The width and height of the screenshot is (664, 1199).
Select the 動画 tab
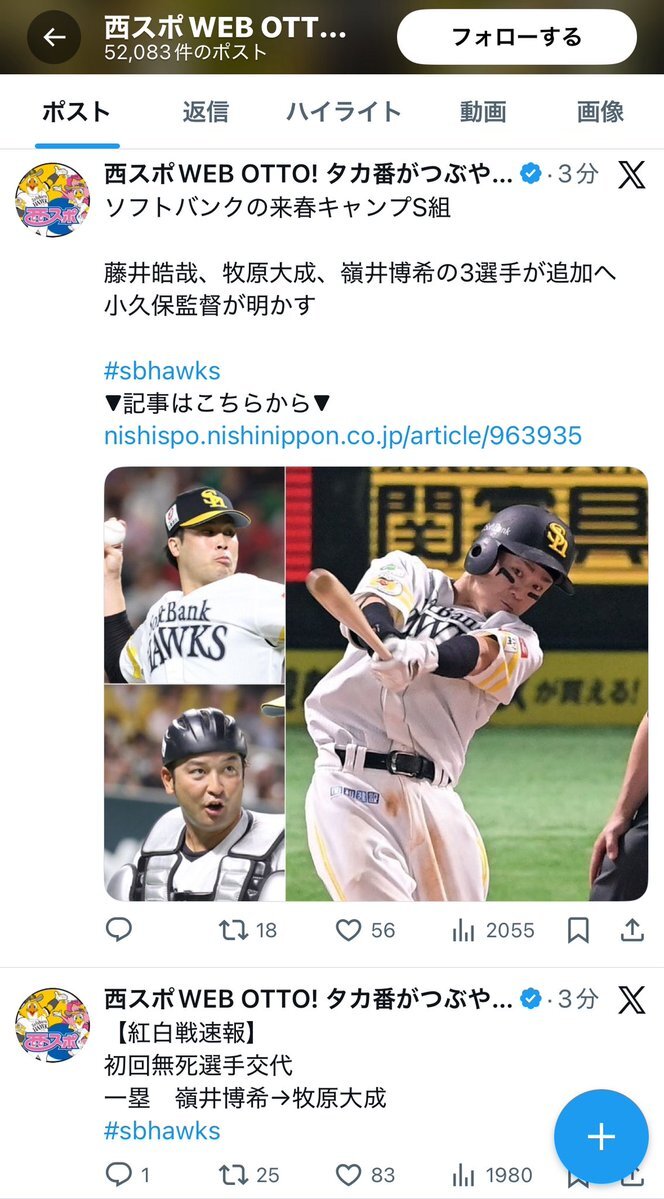[483, 112]
